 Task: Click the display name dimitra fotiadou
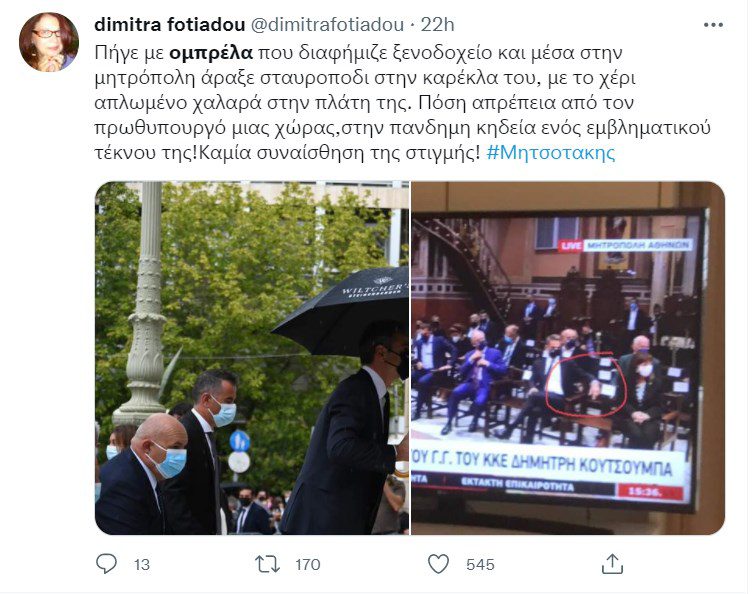(170, 25)
